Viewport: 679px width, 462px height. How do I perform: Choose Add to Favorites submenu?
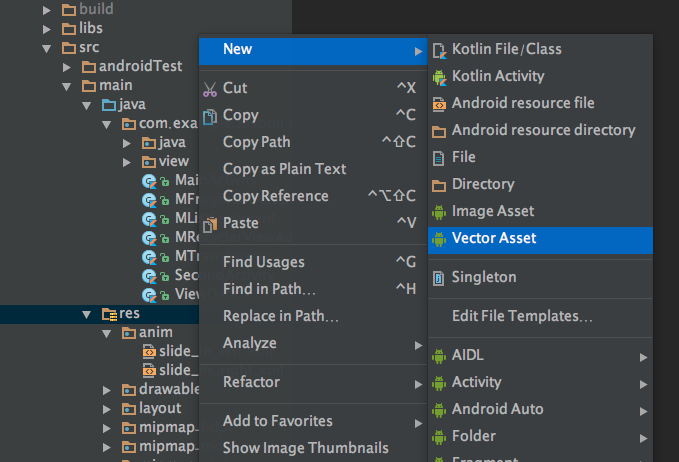coord(278,421)
